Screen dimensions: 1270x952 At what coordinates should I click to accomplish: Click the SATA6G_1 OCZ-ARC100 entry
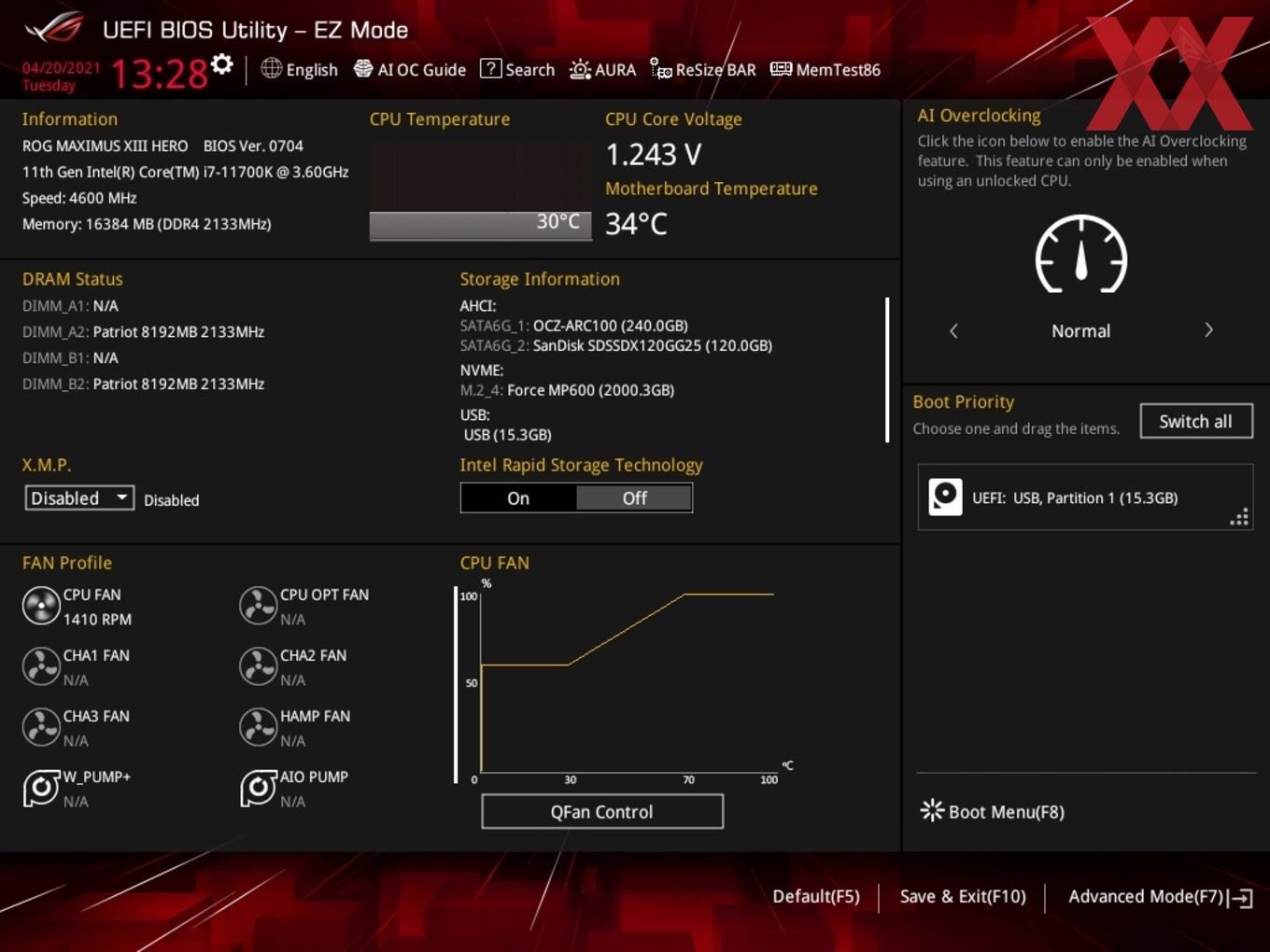pyautogui.click(x=574, y=326)
